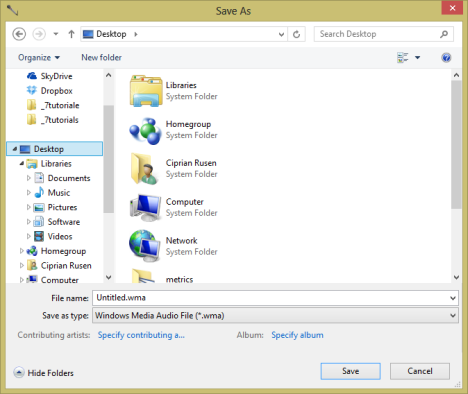The width and height of the screenshot is (468, 394).
Task: Expand the Desktop breadcrumb chevron
Action: pos(136,34)
